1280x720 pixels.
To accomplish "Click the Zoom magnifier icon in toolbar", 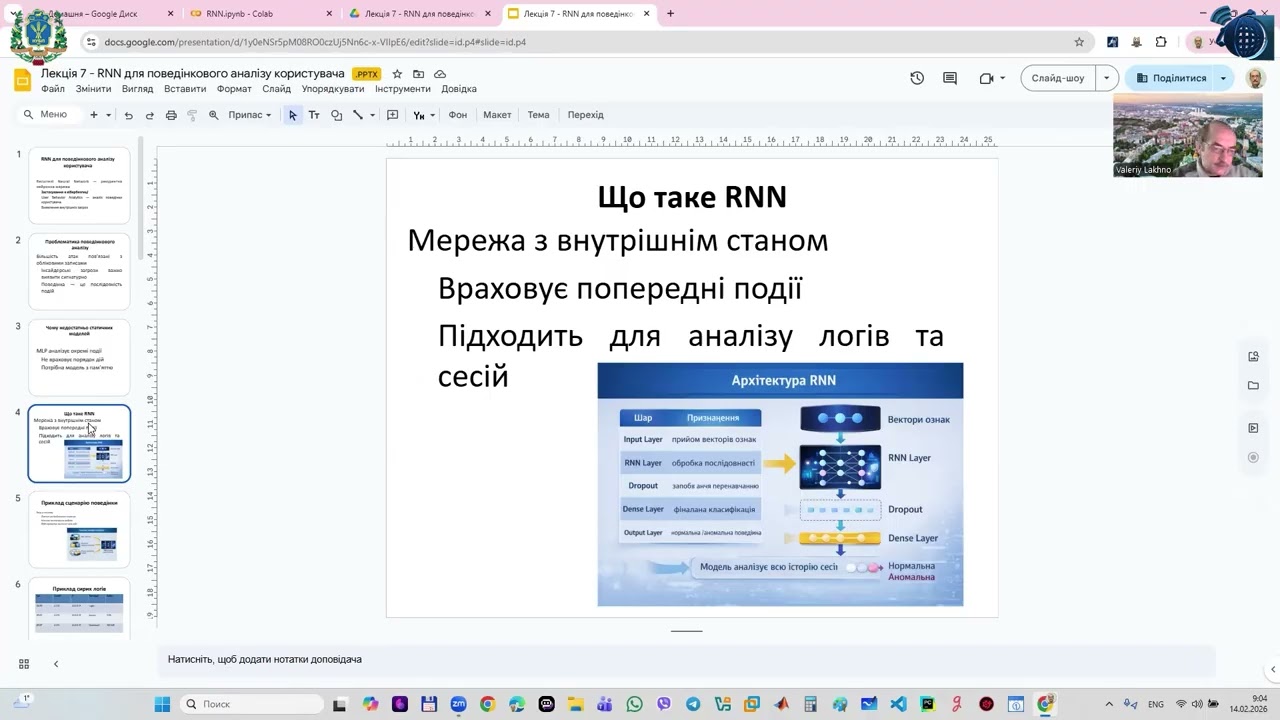I will (213, 115).
